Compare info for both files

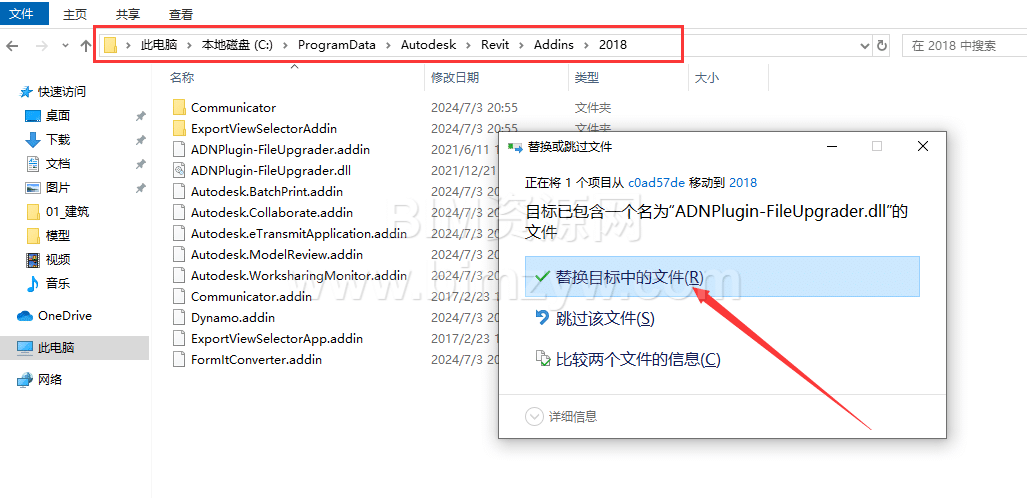coord(627,359)
